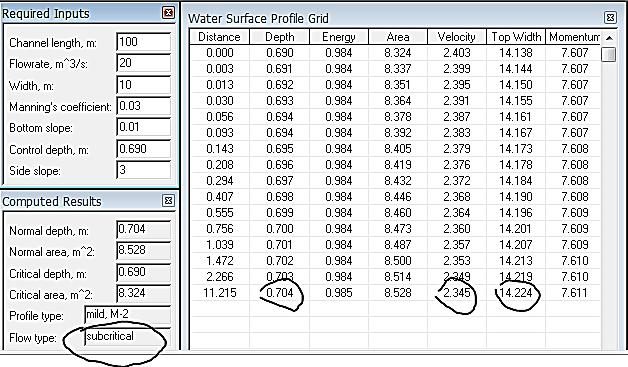Screen dimensions: 628x367
Task: Select Area cell 8.528 in grid
Action: pyautogui.click(x=398, y=293)
